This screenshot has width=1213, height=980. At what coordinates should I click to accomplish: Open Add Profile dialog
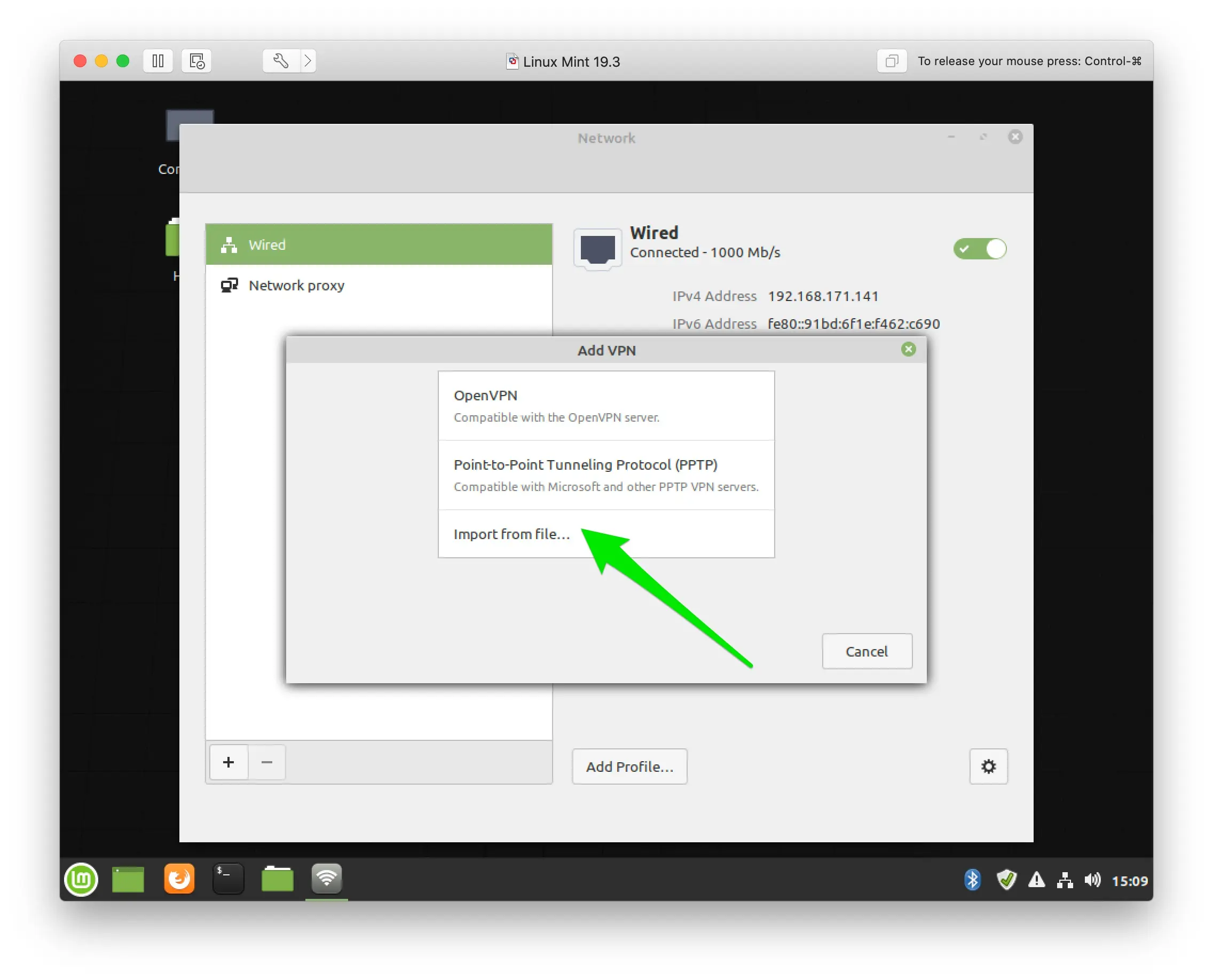(629, 766)
